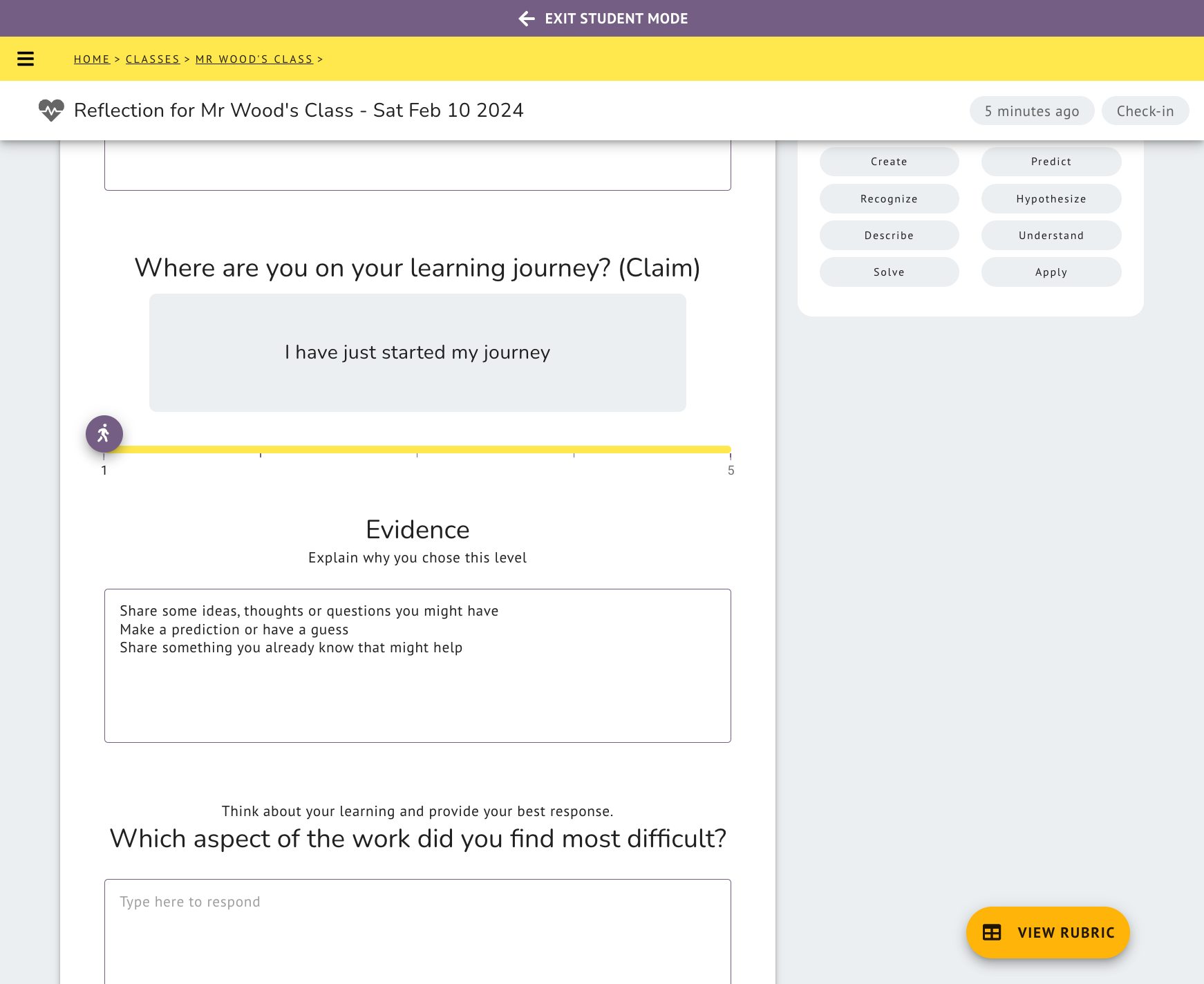Choose the Hypothesize verb chip

click(x=1051, y=199)
